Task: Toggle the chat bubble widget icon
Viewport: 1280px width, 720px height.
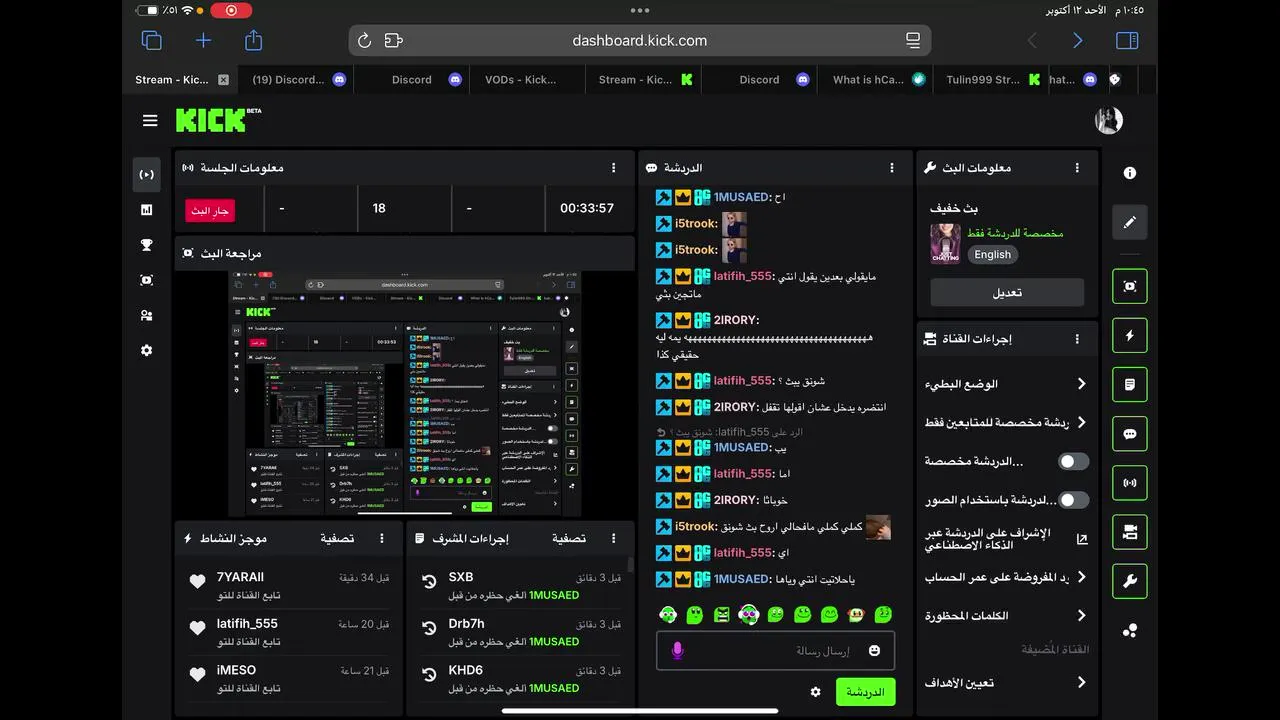Action: click(x=1130, y=434)
